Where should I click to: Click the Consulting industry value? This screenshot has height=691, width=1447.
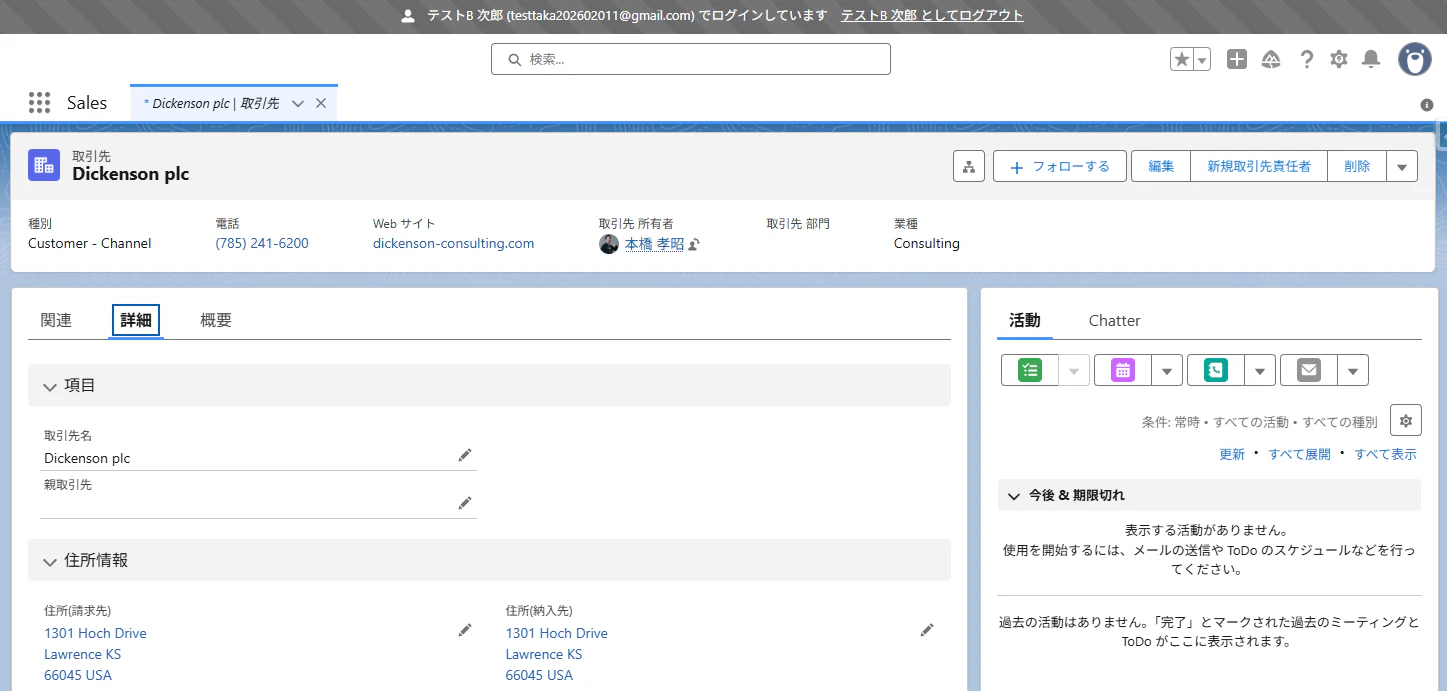[x=926, y=243]
